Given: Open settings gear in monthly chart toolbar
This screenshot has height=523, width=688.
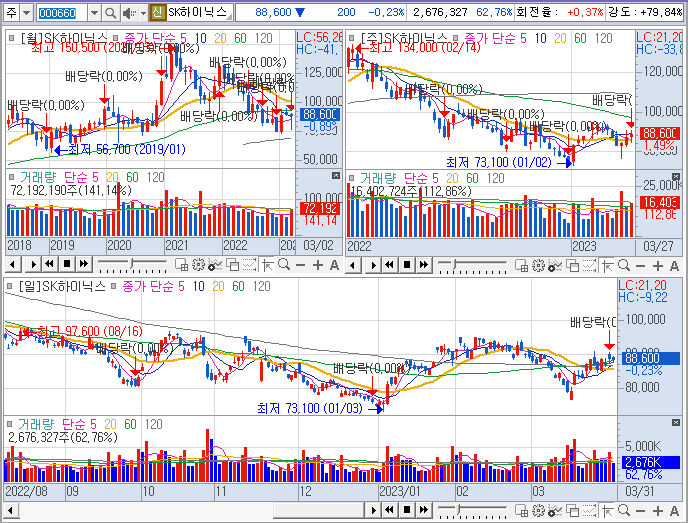Looking at the screenshot, I should pos(198,265).
